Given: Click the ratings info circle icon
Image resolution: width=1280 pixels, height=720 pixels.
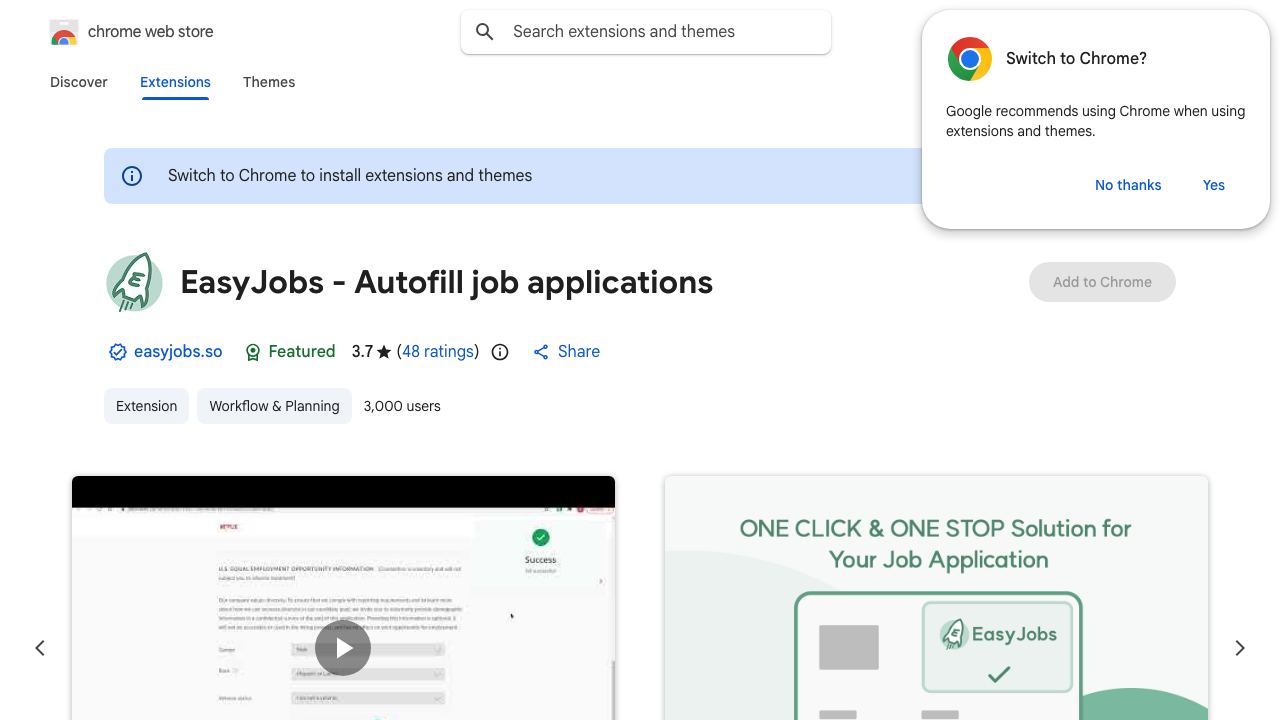Looking at the screenshot, I should (500, 352).
